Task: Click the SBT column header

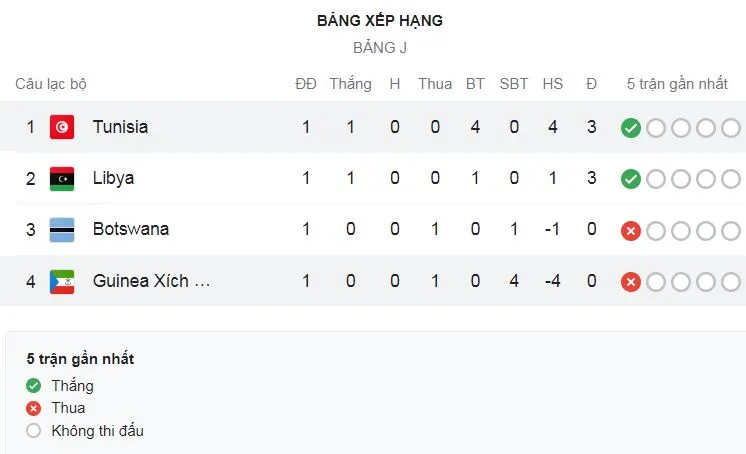Action: [x=513, y=84]
